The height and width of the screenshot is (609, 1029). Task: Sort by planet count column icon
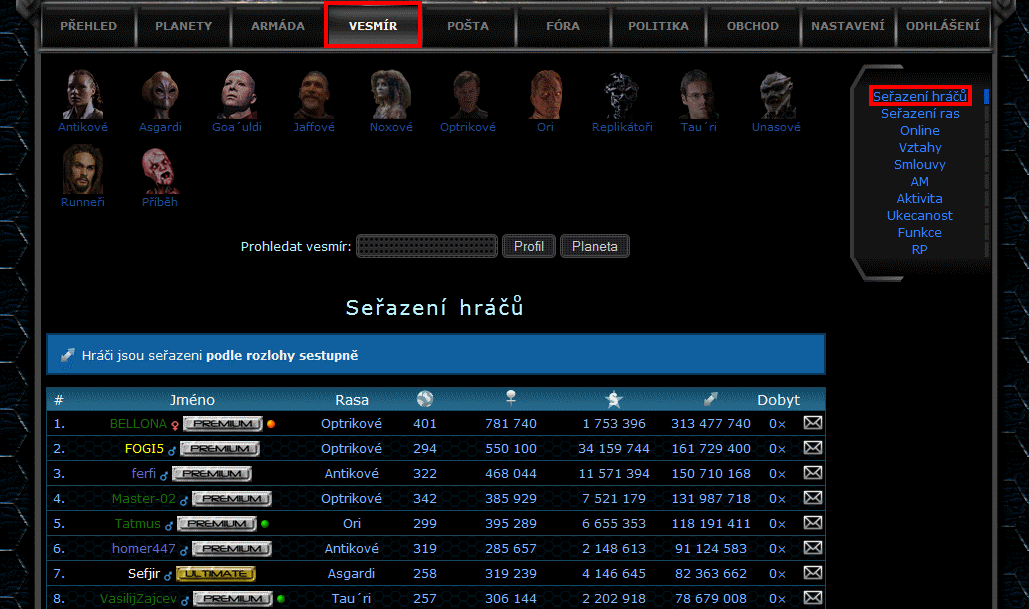(425, 399)
